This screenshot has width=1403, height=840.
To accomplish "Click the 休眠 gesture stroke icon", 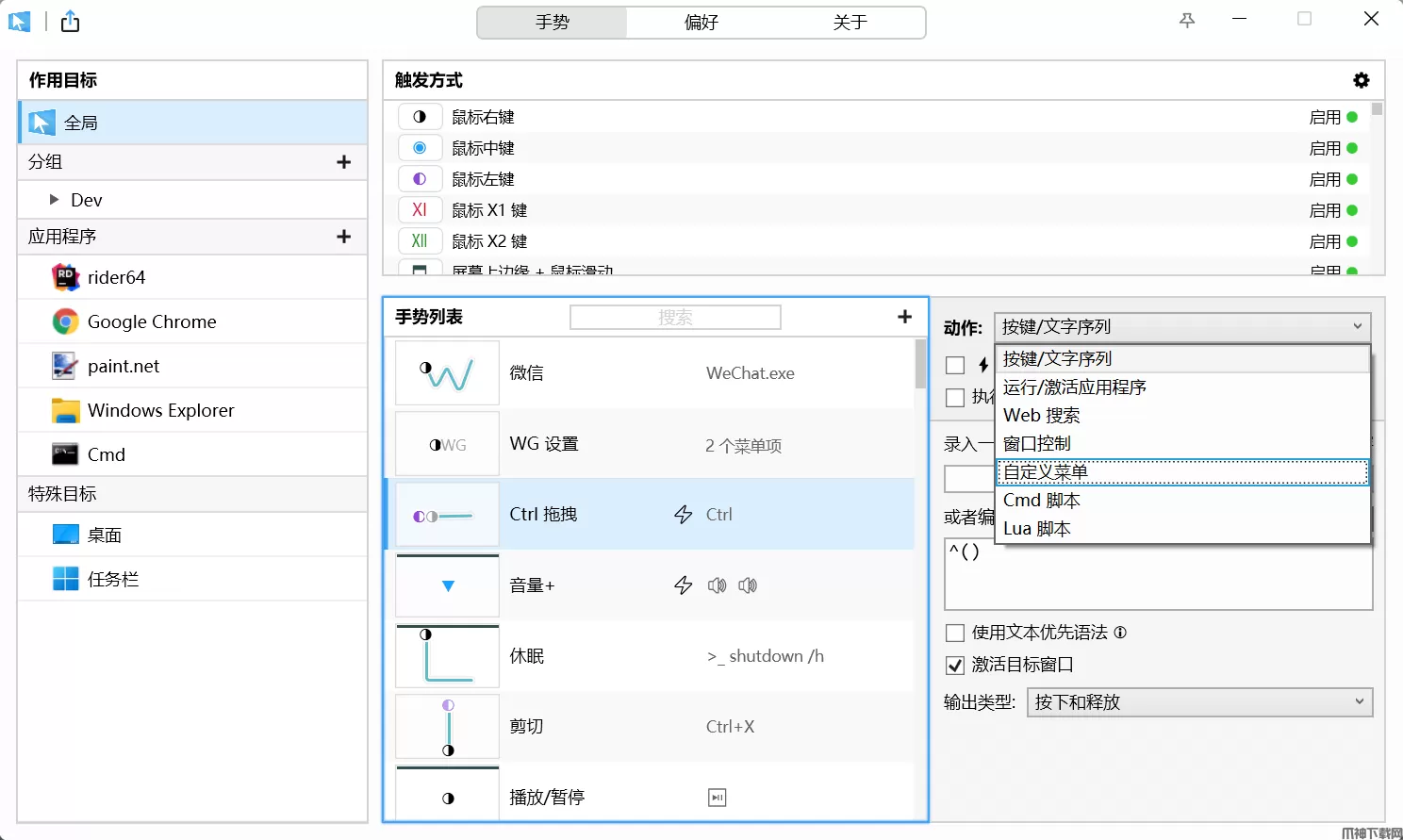I will click(446, 655).
